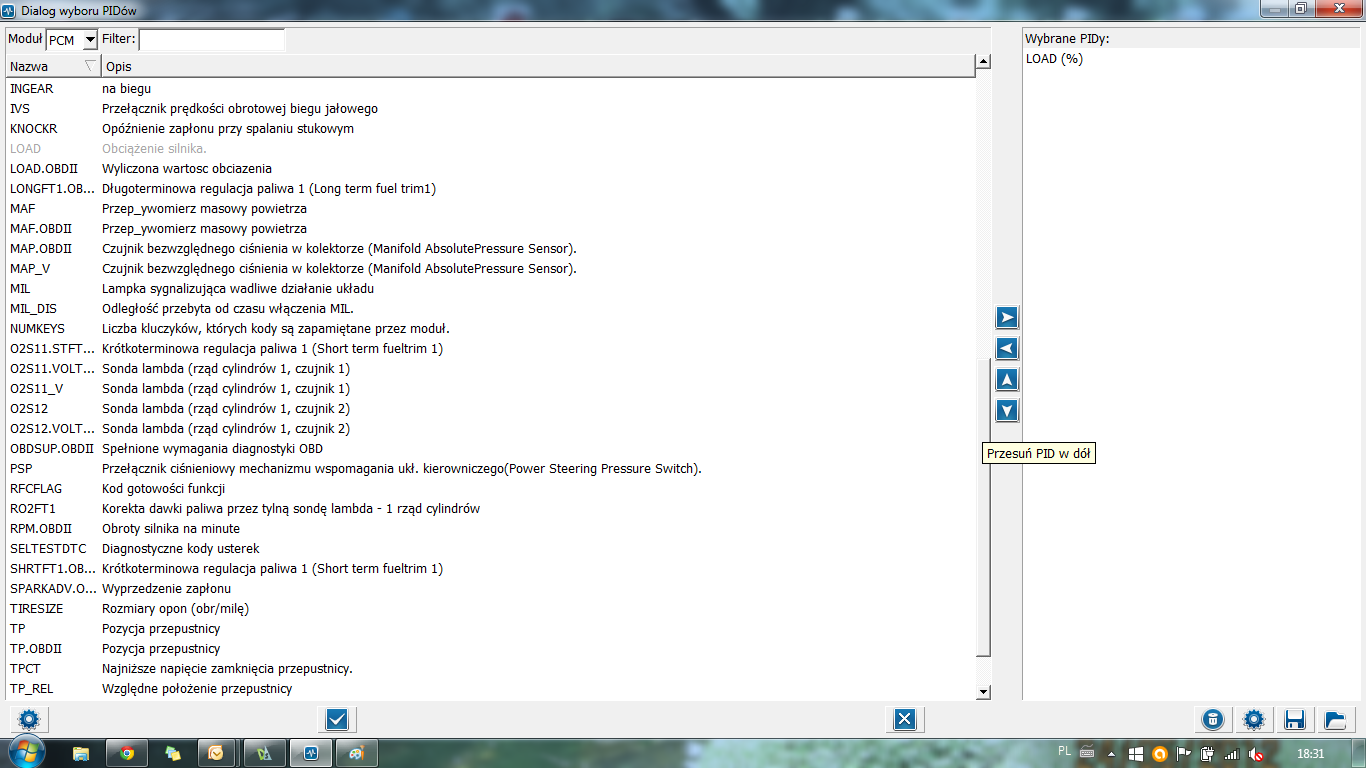Click the PID list scrollbar up arrow
This screenshot has width=1366, height=768.
tap(983, 62)
